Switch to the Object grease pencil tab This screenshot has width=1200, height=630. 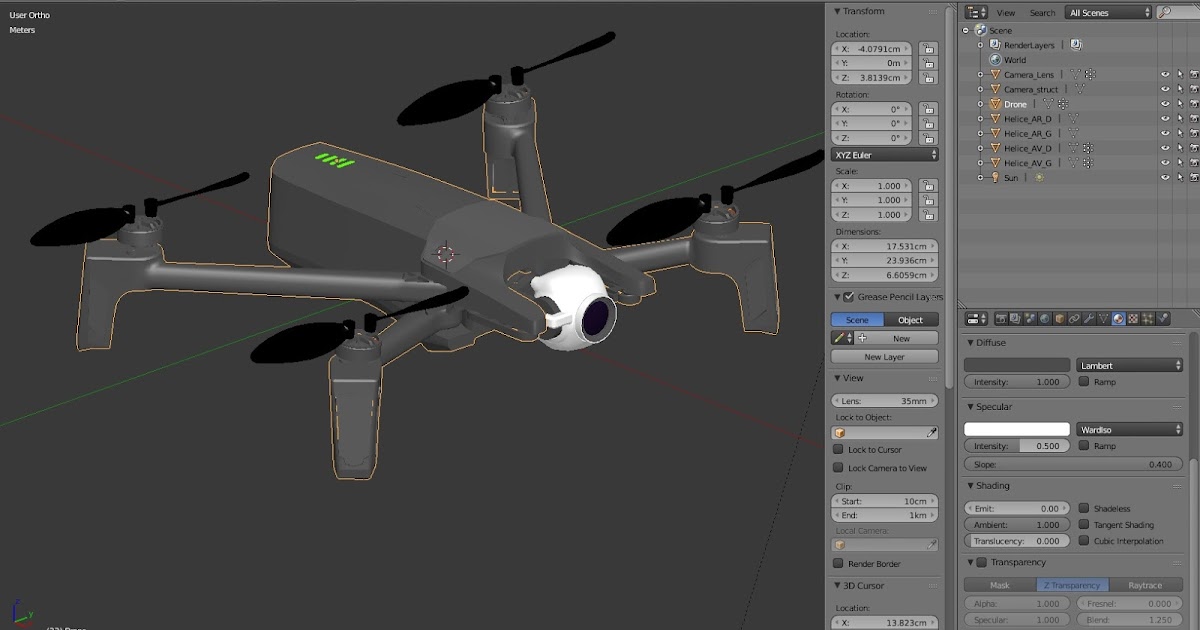click(911, 319)
